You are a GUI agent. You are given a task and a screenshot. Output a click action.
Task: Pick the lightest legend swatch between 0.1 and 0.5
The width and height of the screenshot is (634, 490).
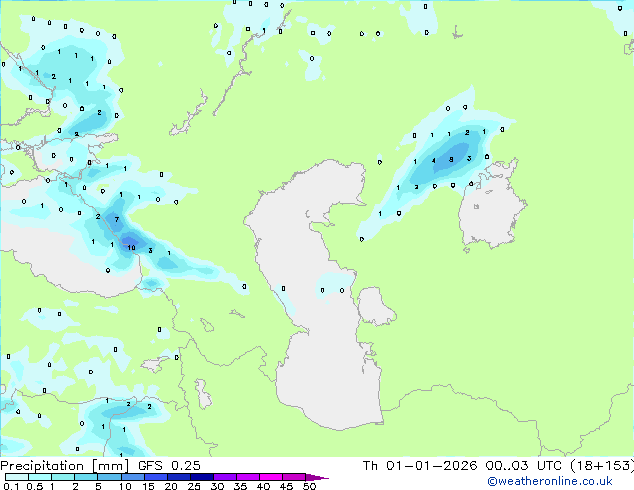pyautogui.click(x=17, y=477)
